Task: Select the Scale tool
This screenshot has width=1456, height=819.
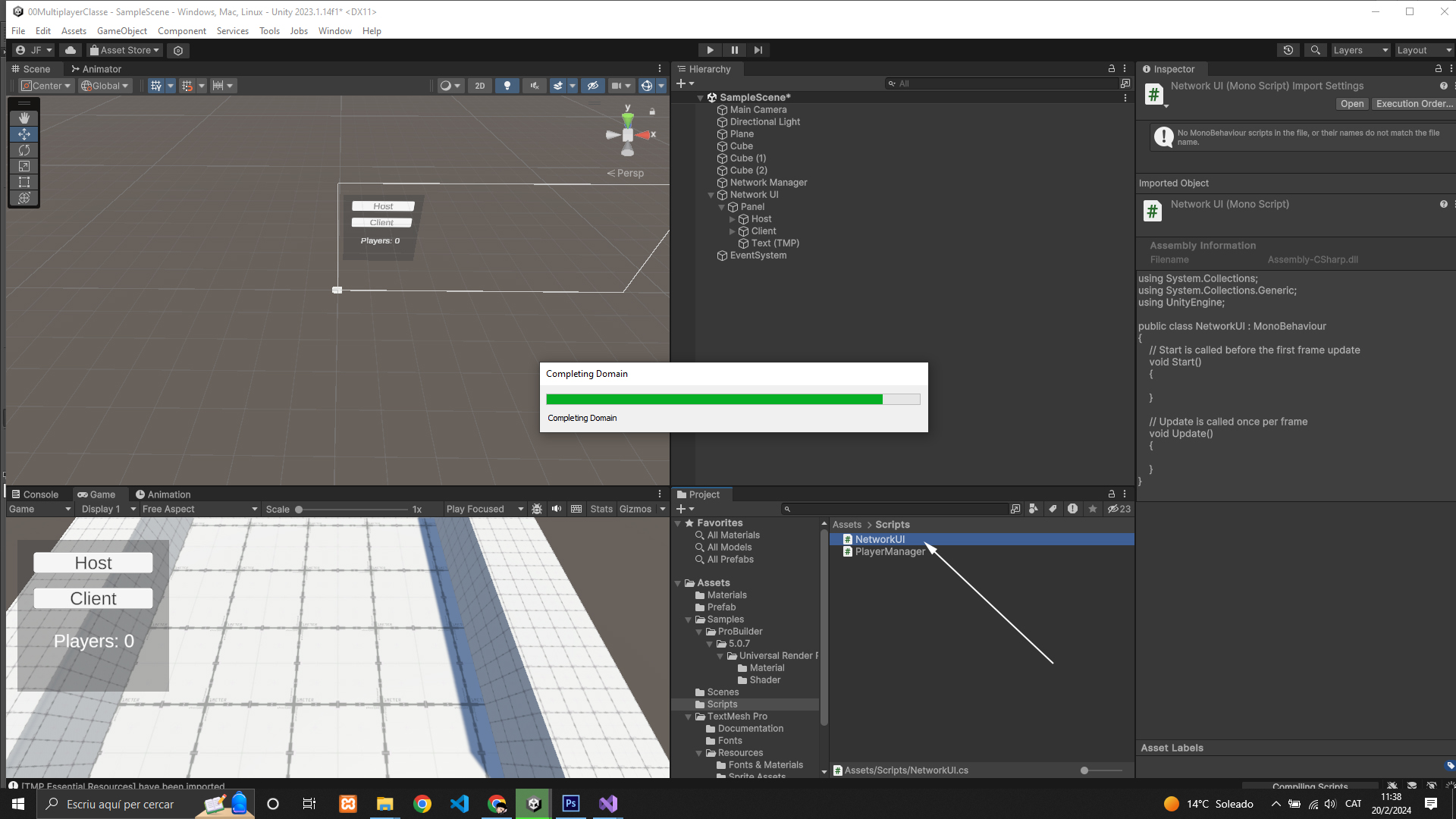Action: [24, 166]
